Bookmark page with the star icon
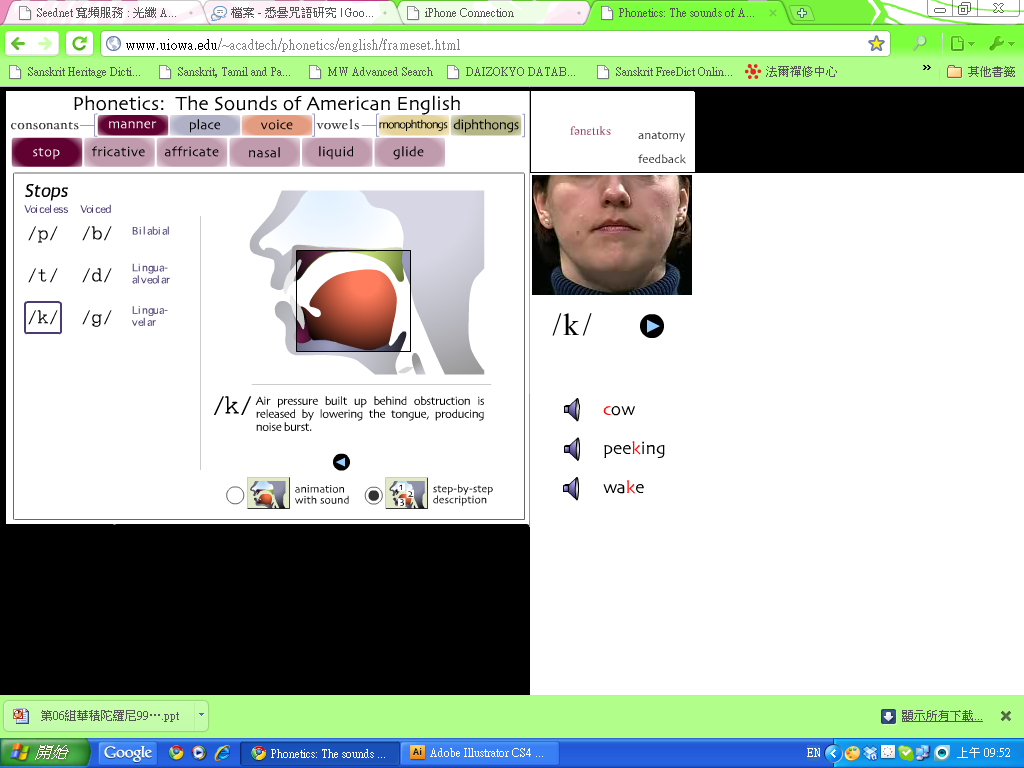Image resolution: width=1024 pixels, height=768 pixels. point(876,44)
